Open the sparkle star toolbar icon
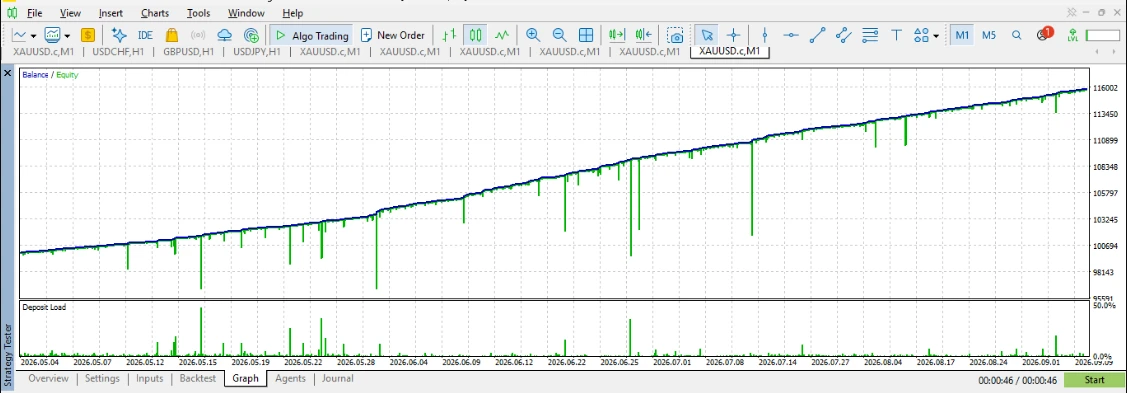The width and height of the screenshot is (1127, 393). [x=119, y=34]
